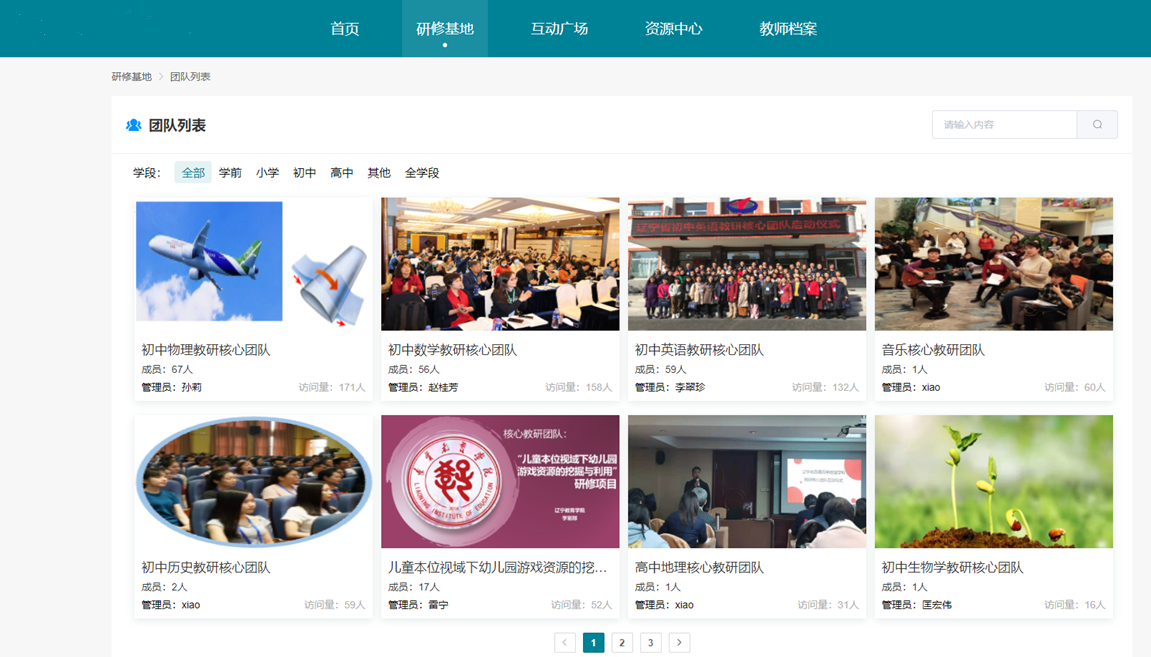Open the 初中数学教研核心团队 title link
The width and height of the screenshot is (1151, 657).
pos(452,350)
